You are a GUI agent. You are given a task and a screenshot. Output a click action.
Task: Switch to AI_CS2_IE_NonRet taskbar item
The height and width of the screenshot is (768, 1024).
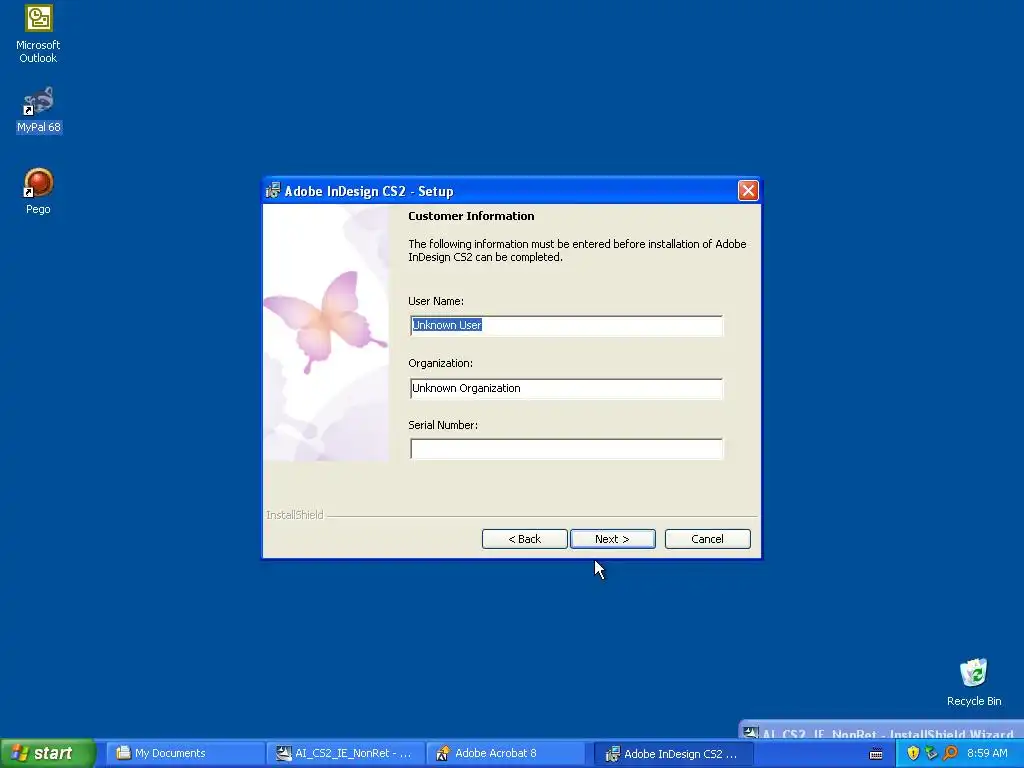345,753
